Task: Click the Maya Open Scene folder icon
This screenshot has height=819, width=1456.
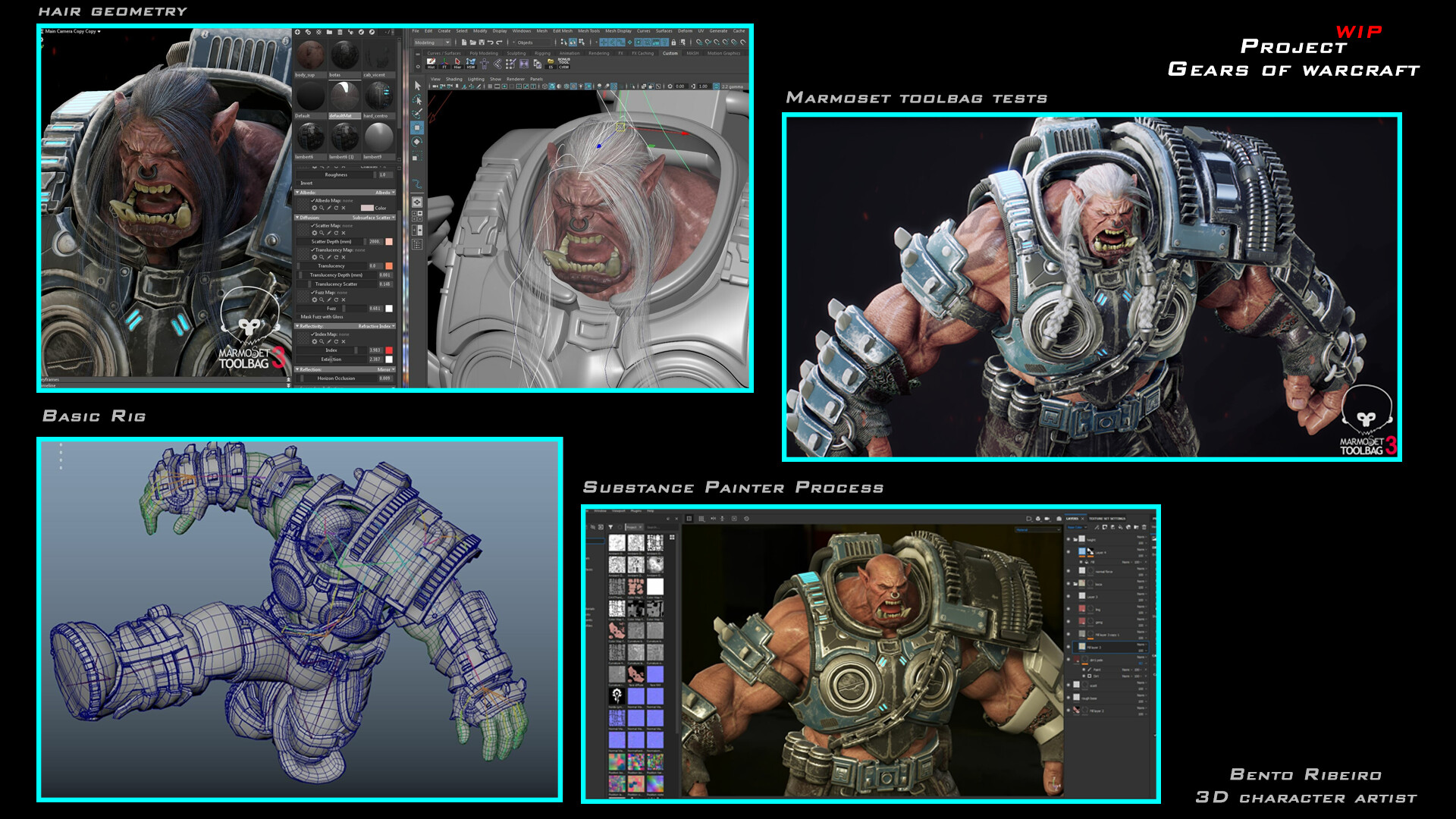Action: [x=472, y=42]
